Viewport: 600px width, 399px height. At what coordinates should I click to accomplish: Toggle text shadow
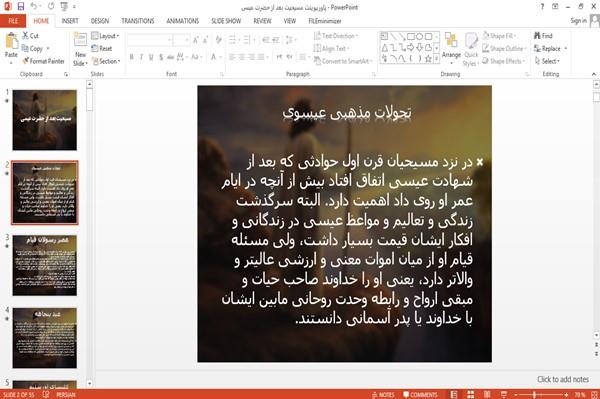pyautogui.click(x=161, y=57)
